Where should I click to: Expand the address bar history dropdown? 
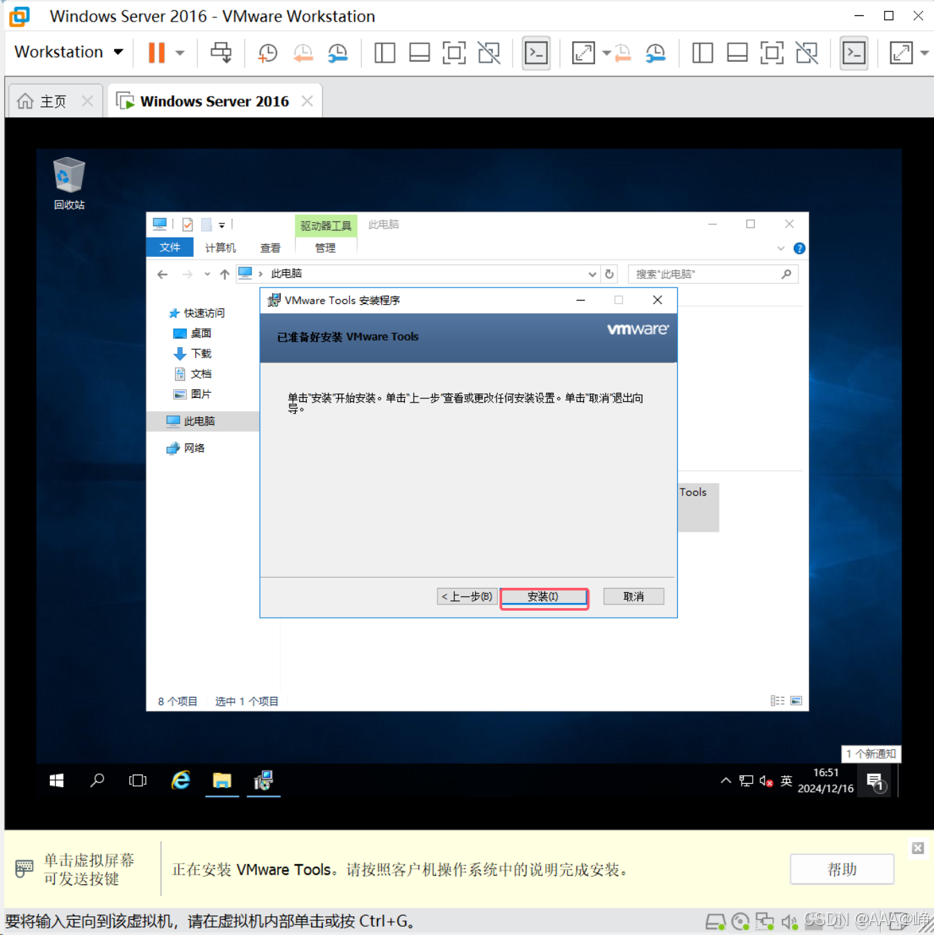tap(592, 274)
